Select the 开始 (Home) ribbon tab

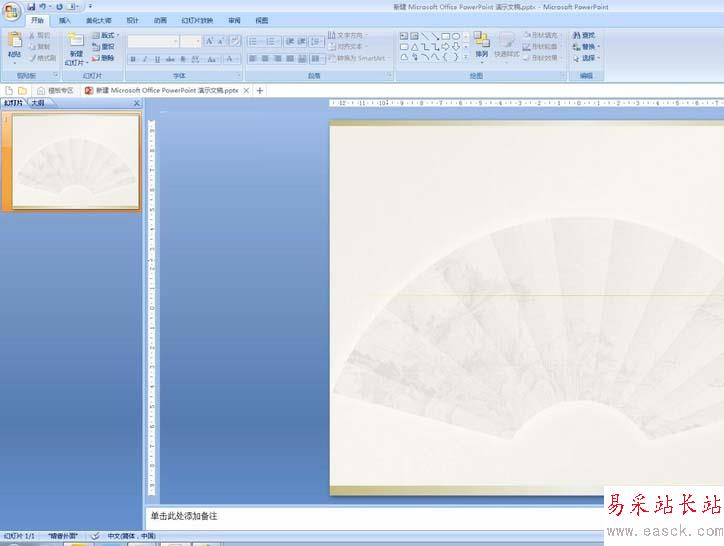coord(37,20)
